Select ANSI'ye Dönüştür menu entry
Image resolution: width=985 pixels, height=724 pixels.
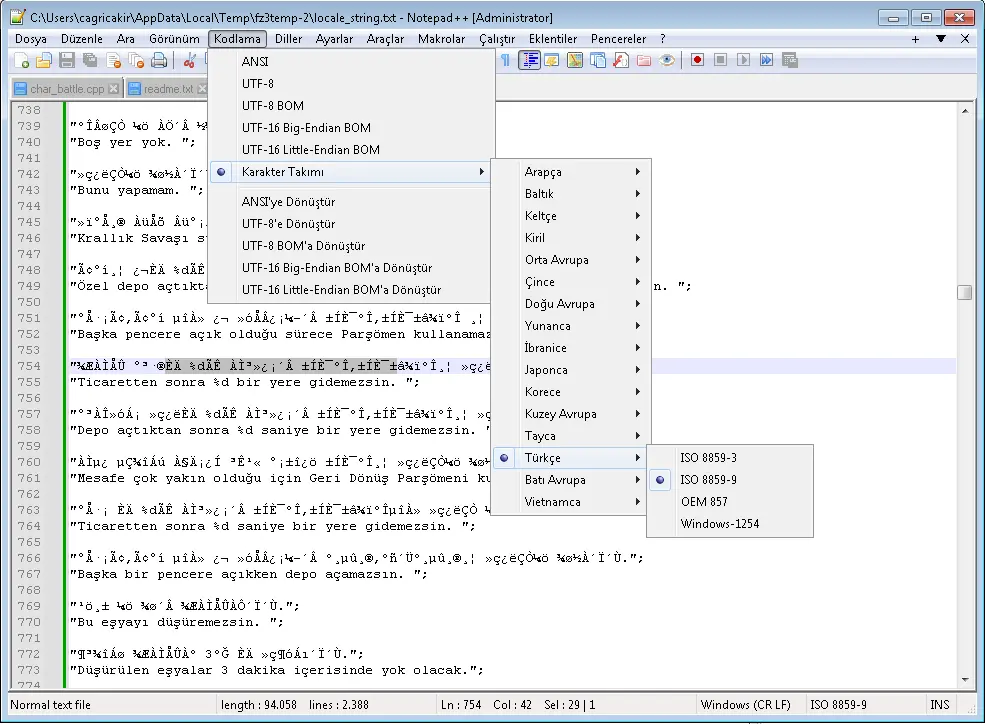[288, 202]
